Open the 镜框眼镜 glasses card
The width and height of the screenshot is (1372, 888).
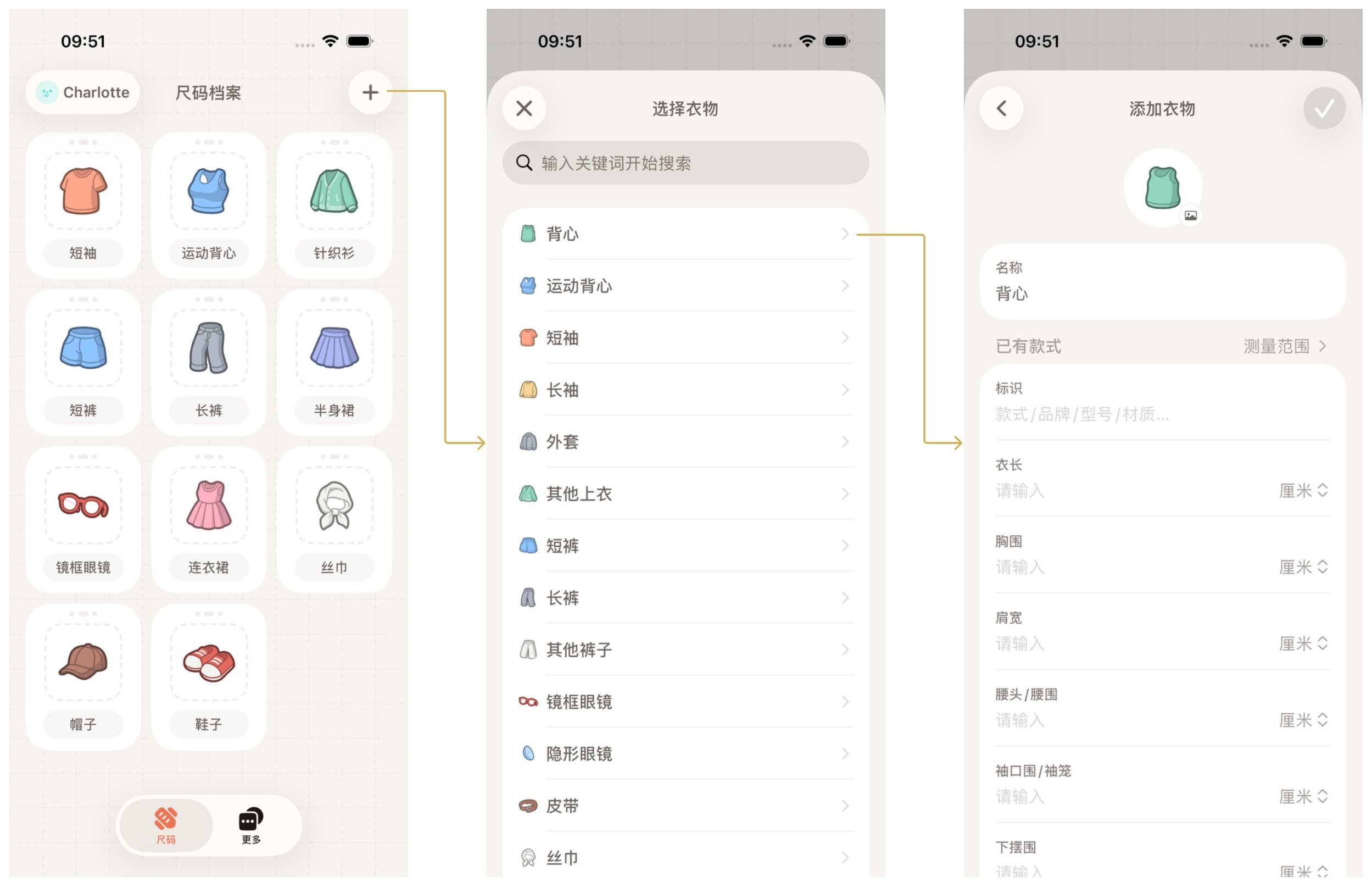pyautogui.click(x=83, y=519)
